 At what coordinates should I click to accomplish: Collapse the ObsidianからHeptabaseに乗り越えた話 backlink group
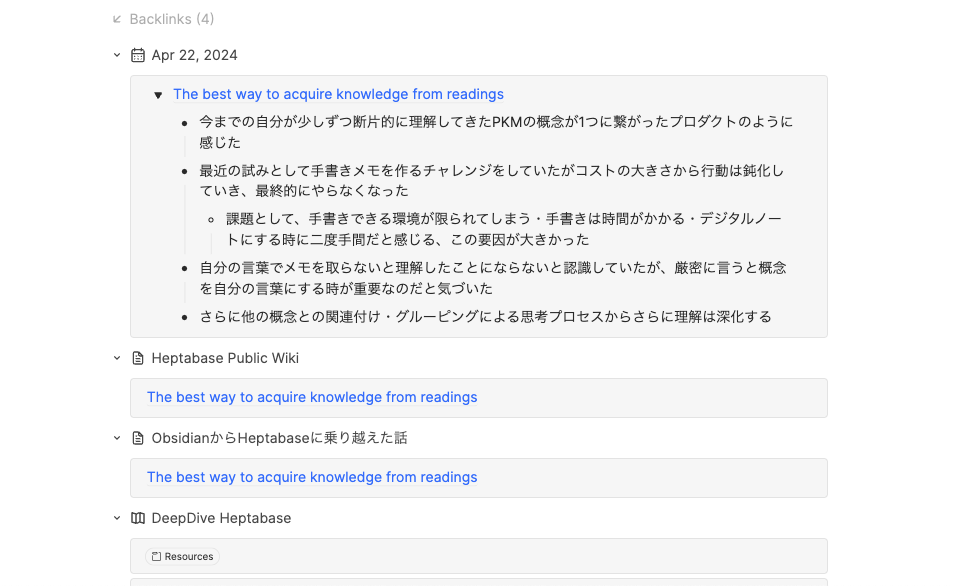pos(117,438)
